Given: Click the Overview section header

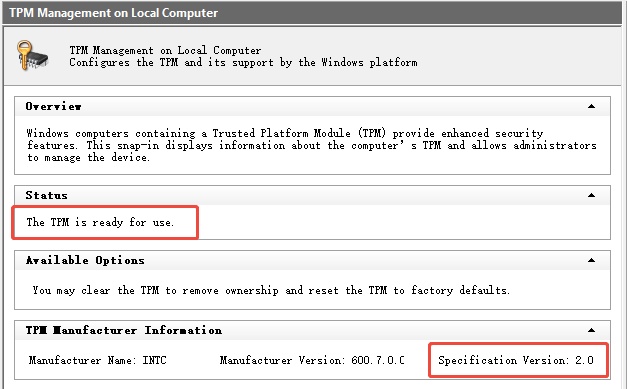Looking at the screenshot, I should click(x=312, y=106).
